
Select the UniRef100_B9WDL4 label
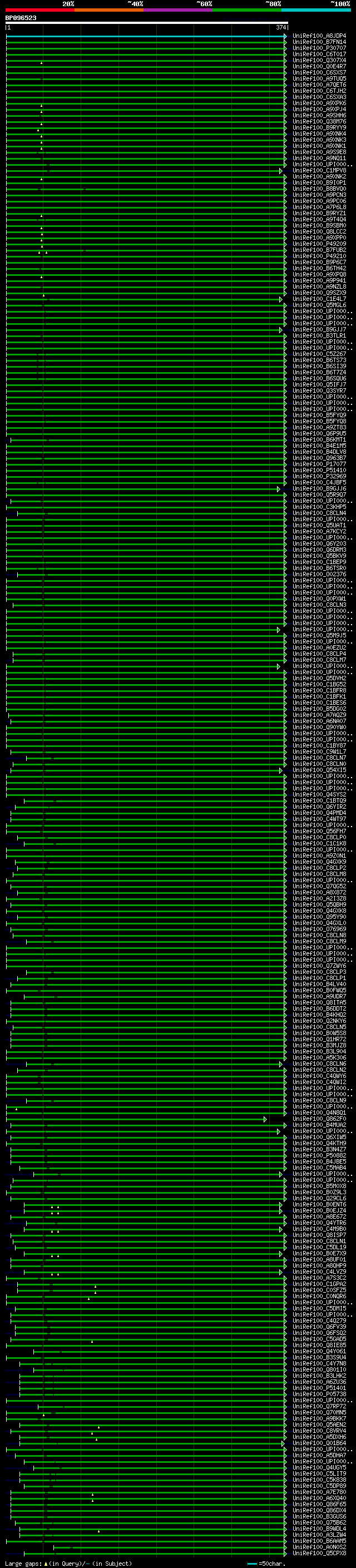tap(319, 1529)
